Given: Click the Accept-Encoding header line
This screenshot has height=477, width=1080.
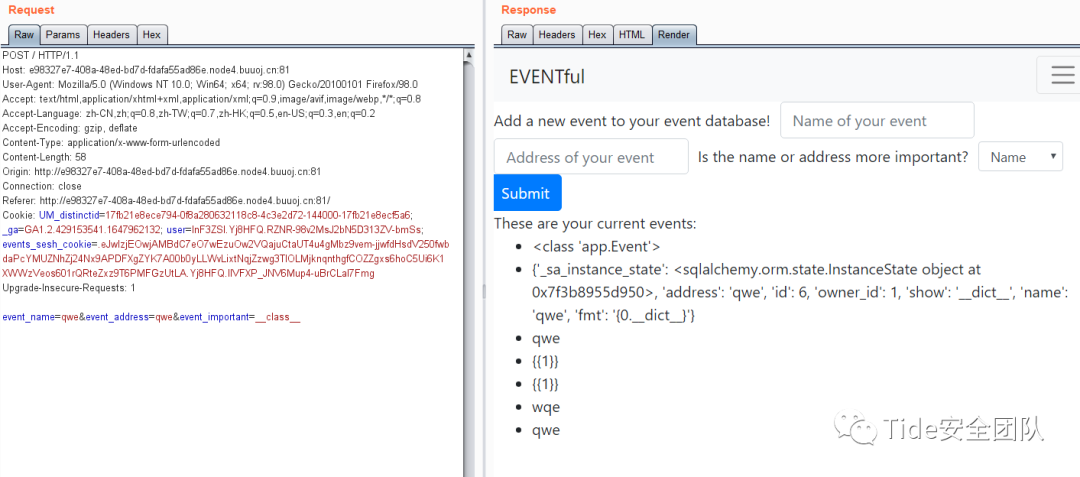Looking at the screenshot, I should click(x=70, y=128).
